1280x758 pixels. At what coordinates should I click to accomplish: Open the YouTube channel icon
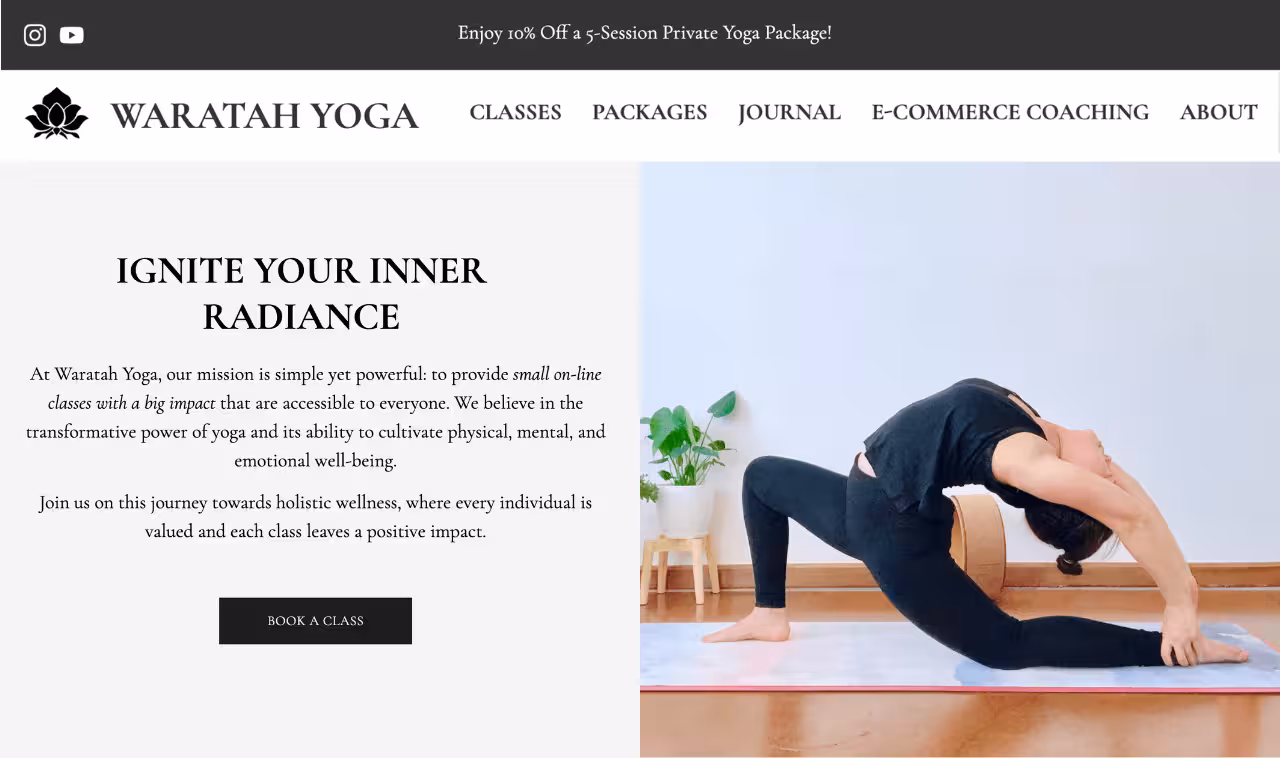click(x=71, y=35)
